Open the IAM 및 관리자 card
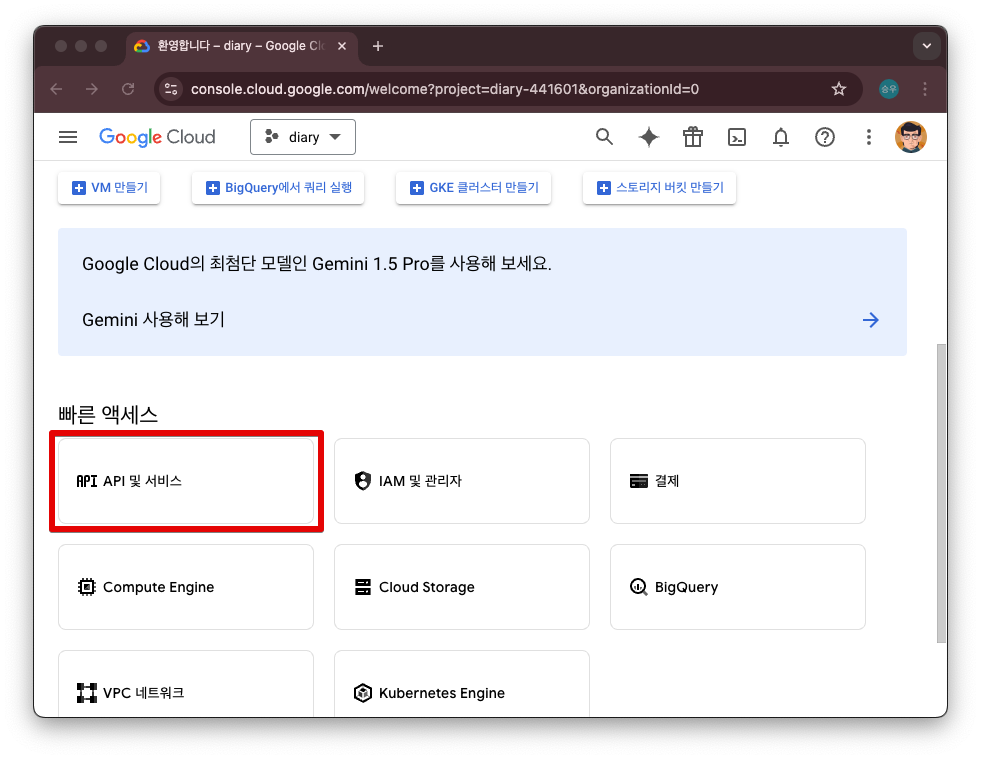Image resolution: width=981 pixels, height=759 pixels. [462, 481]
